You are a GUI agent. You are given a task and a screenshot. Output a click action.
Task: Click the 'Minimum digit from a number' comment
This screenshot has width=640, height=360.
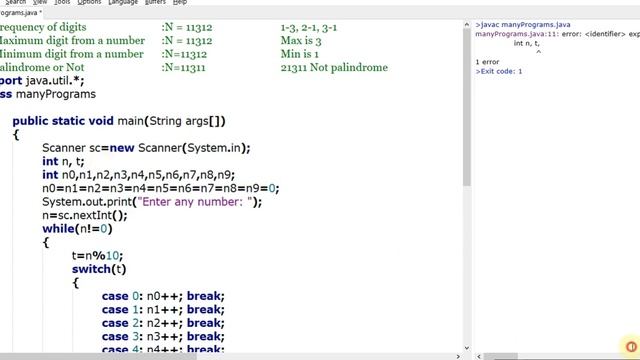pos(71,54)
